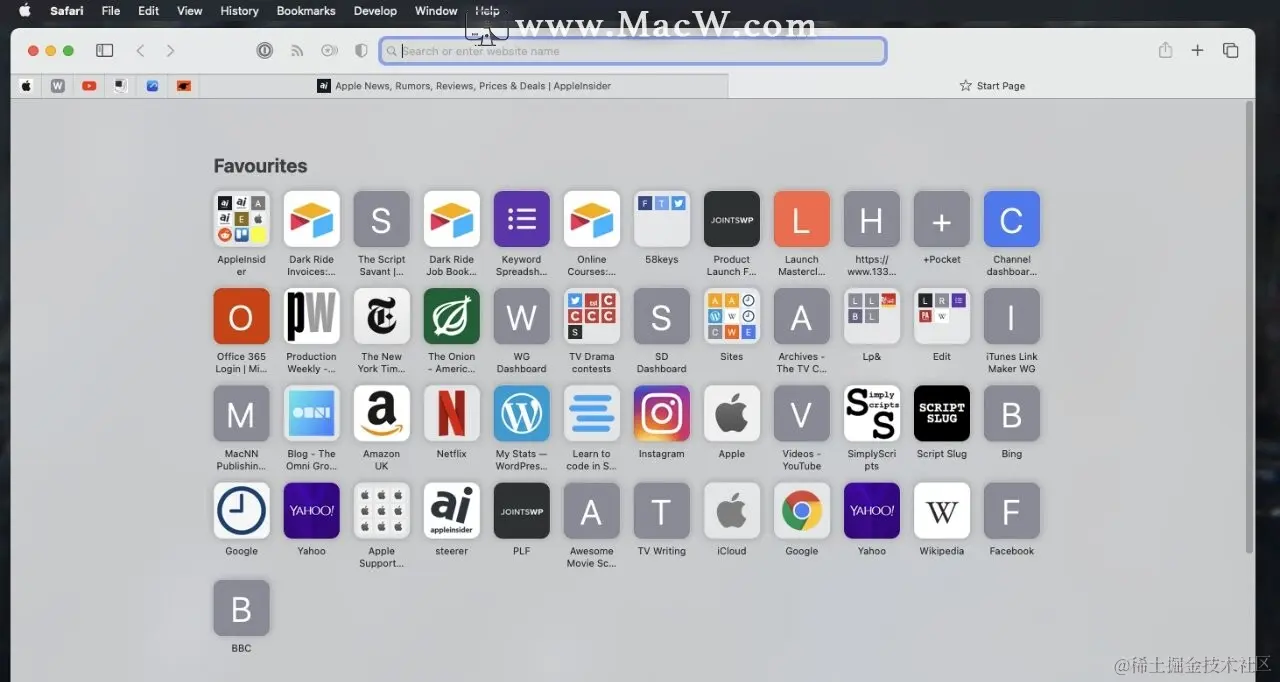Open the 58keys favourites folder
Image resolution: width=1280 pixels, height=682 pixels.
click(661, 219)
